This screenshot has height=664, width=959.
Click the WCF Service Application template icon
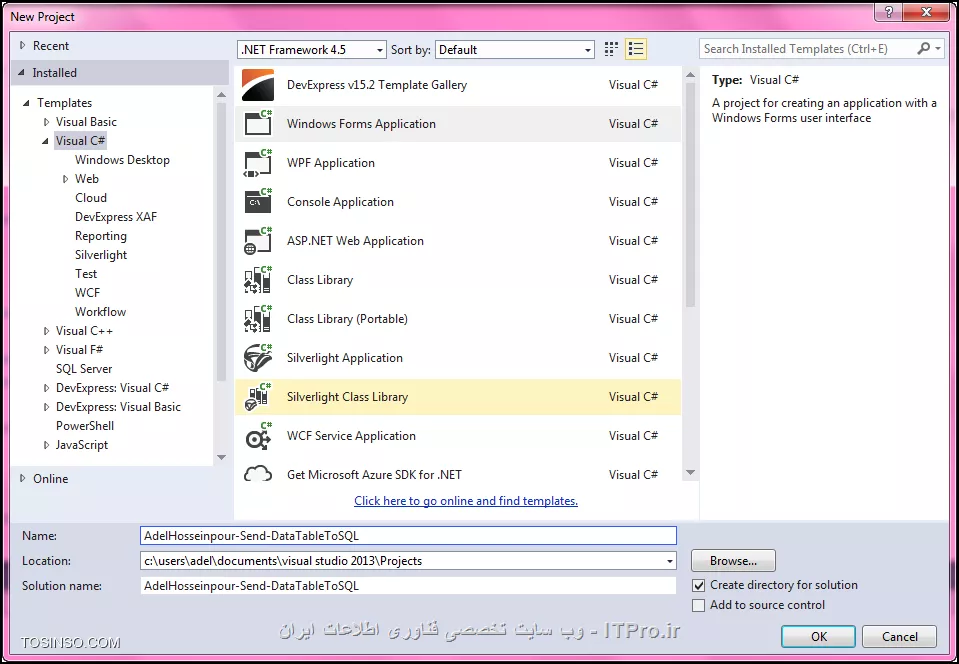257,436
